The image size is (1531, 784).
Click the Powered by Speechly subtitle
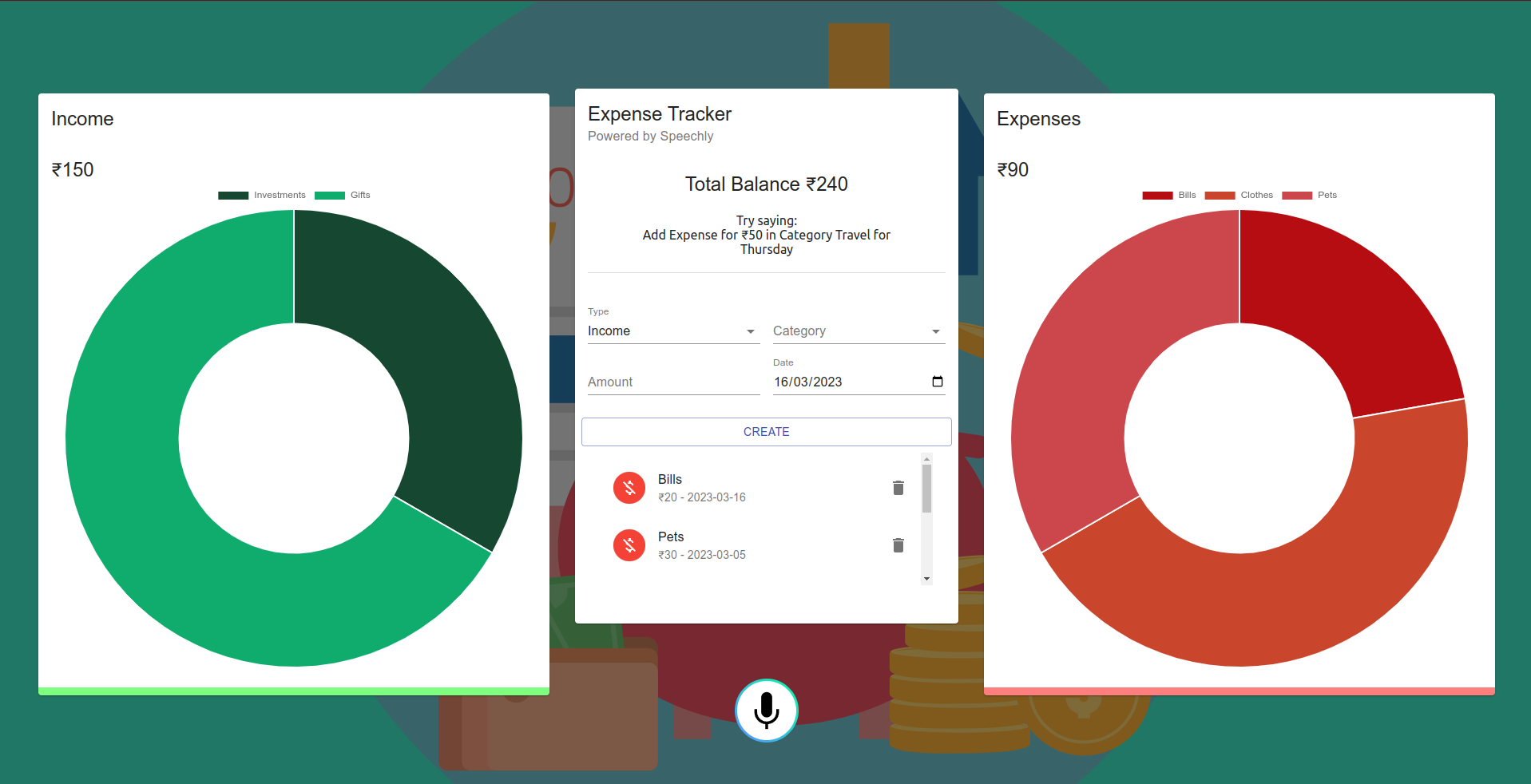tap(651, 137)
